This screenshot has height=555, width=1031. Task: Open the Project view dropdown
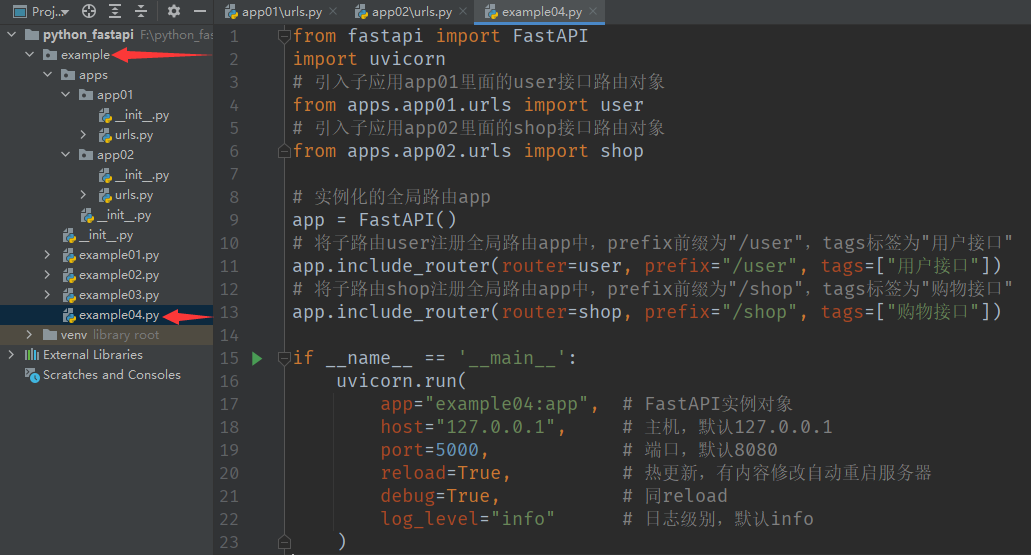(x=40, y=12)
